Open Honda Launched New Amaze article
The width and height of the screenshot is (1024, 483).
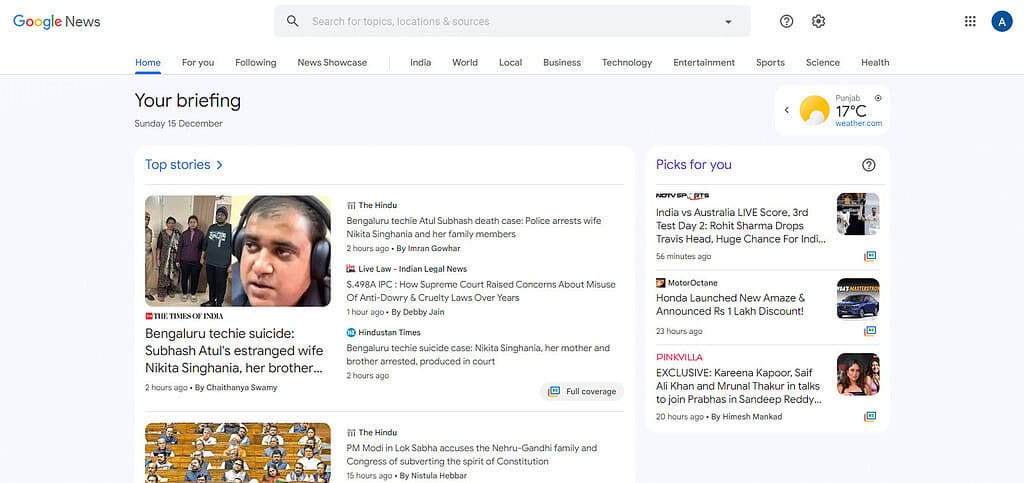click(x=731, y=305)
